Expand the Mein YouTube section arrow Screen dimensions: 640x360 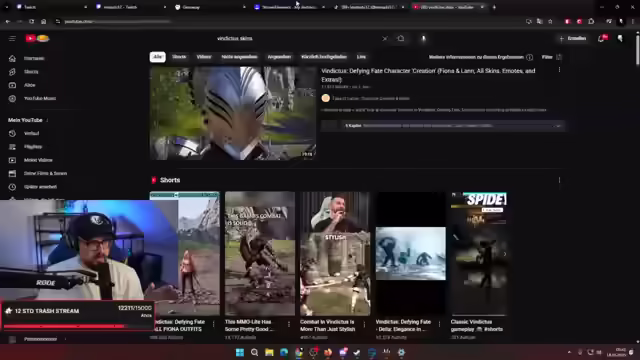coord(47,120)
